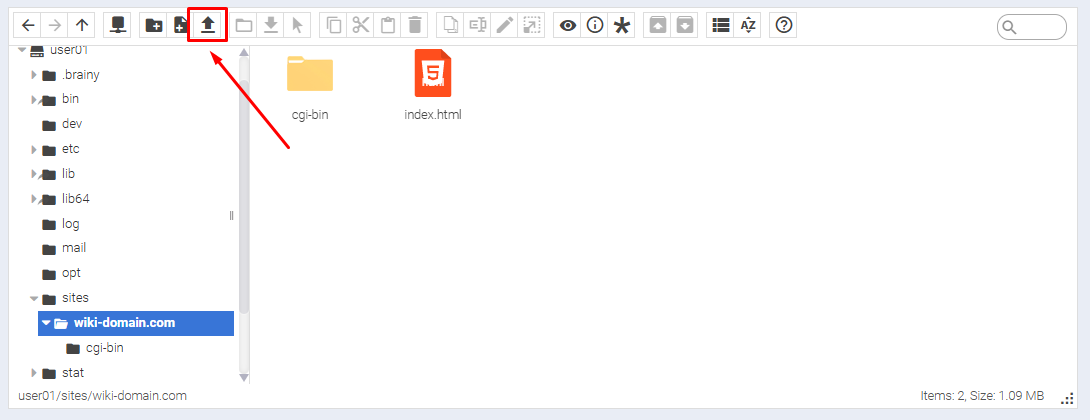
Task: Click the tree scrollbar down arrow
Action: 244,377
